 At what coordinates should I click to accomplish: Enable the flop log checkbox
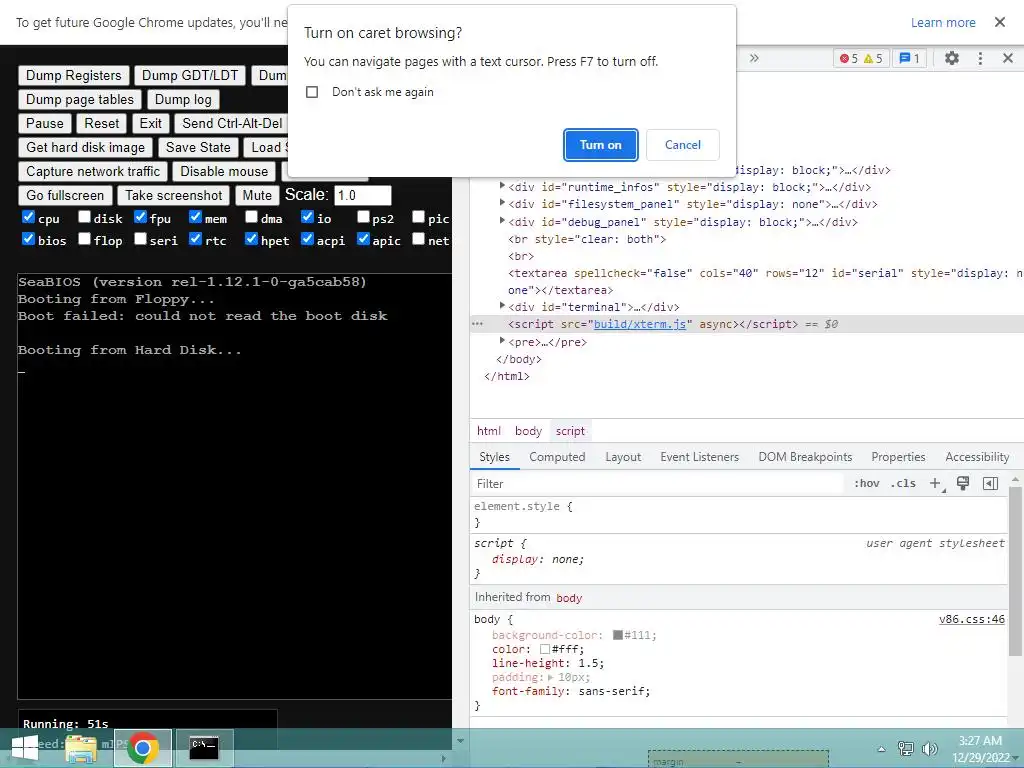click(84, 239)
